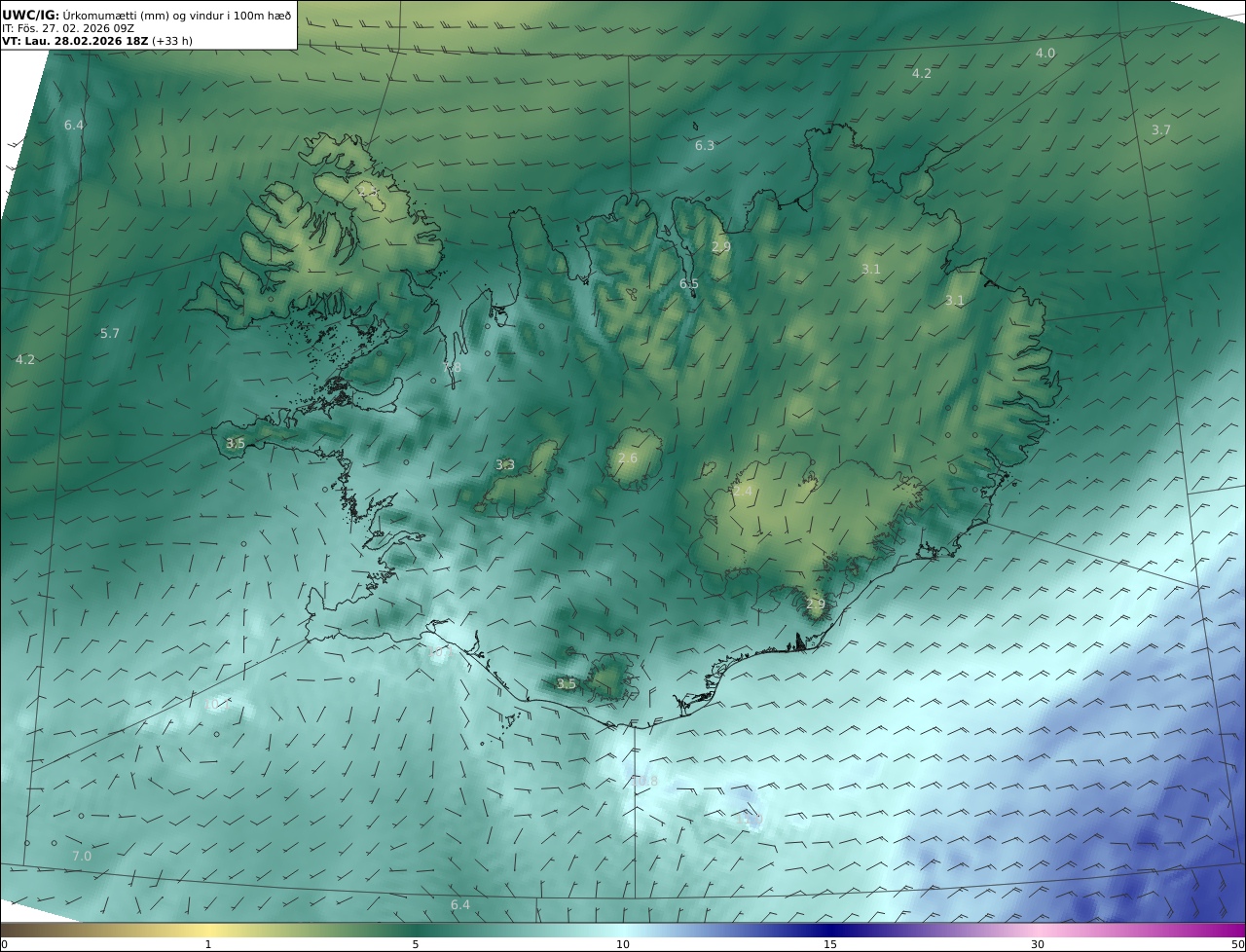Click the 2.4 value label on Vatnajökull glacier
This screenshot has height=952, width=1246.
pos(743,492)
